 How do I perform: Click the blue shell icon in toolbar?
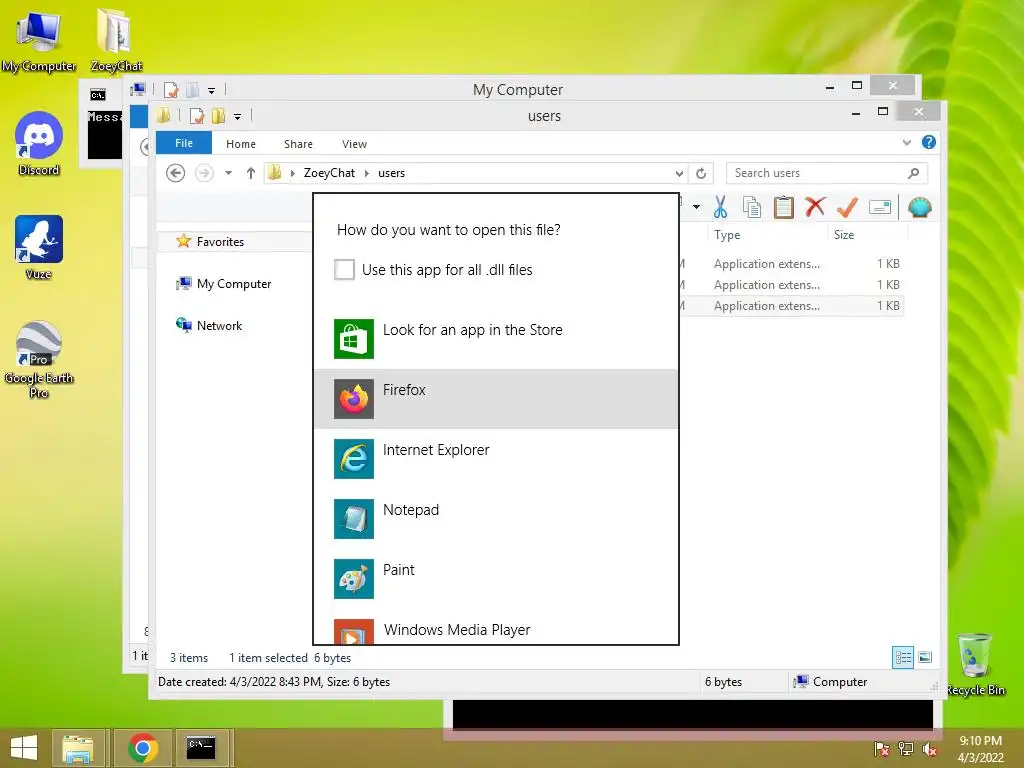point(920,207)
